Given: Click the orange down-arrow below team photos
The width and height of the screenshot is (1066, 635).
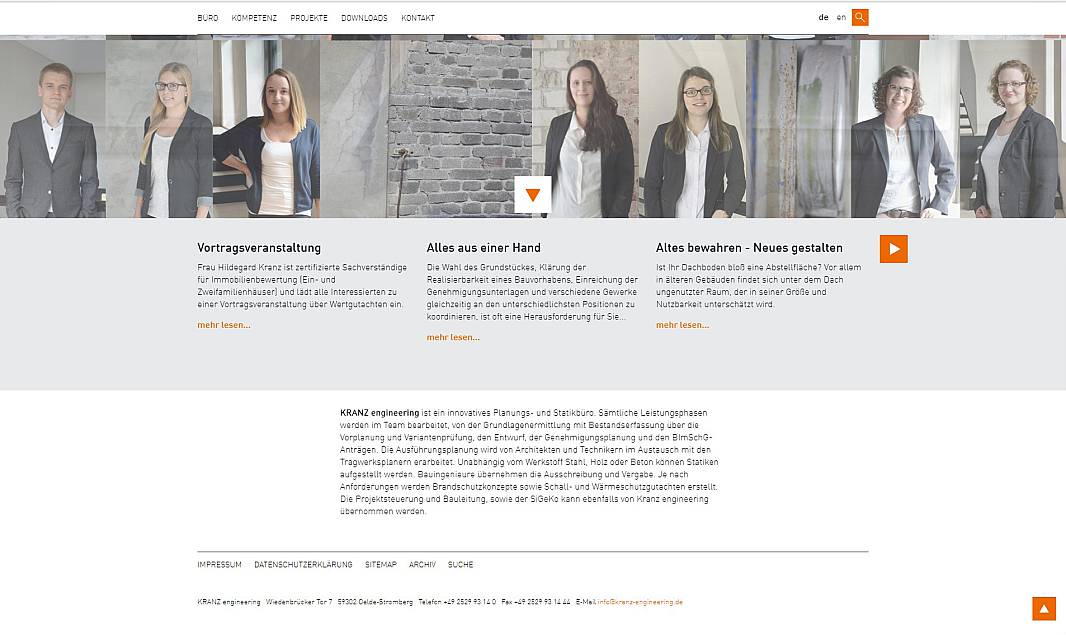Looking at the screenshot, I should (533, 195).
